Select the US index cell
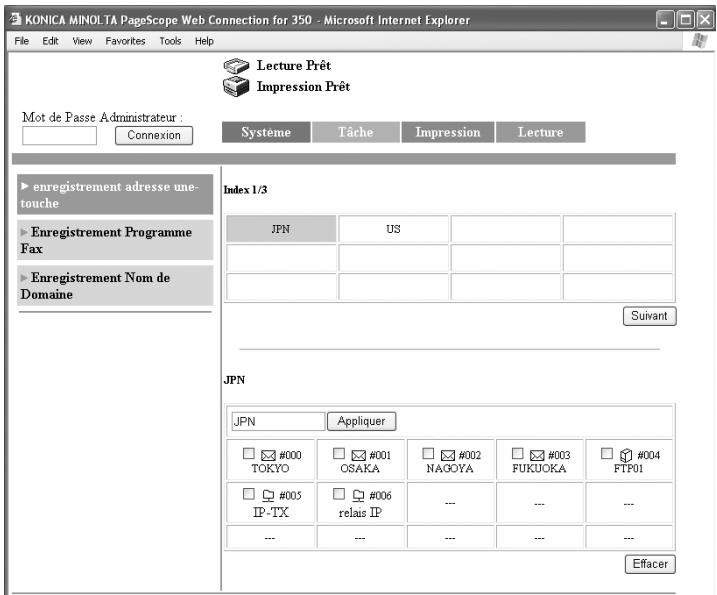The width and height of the screenshot is (717, 595). (393, 229)
